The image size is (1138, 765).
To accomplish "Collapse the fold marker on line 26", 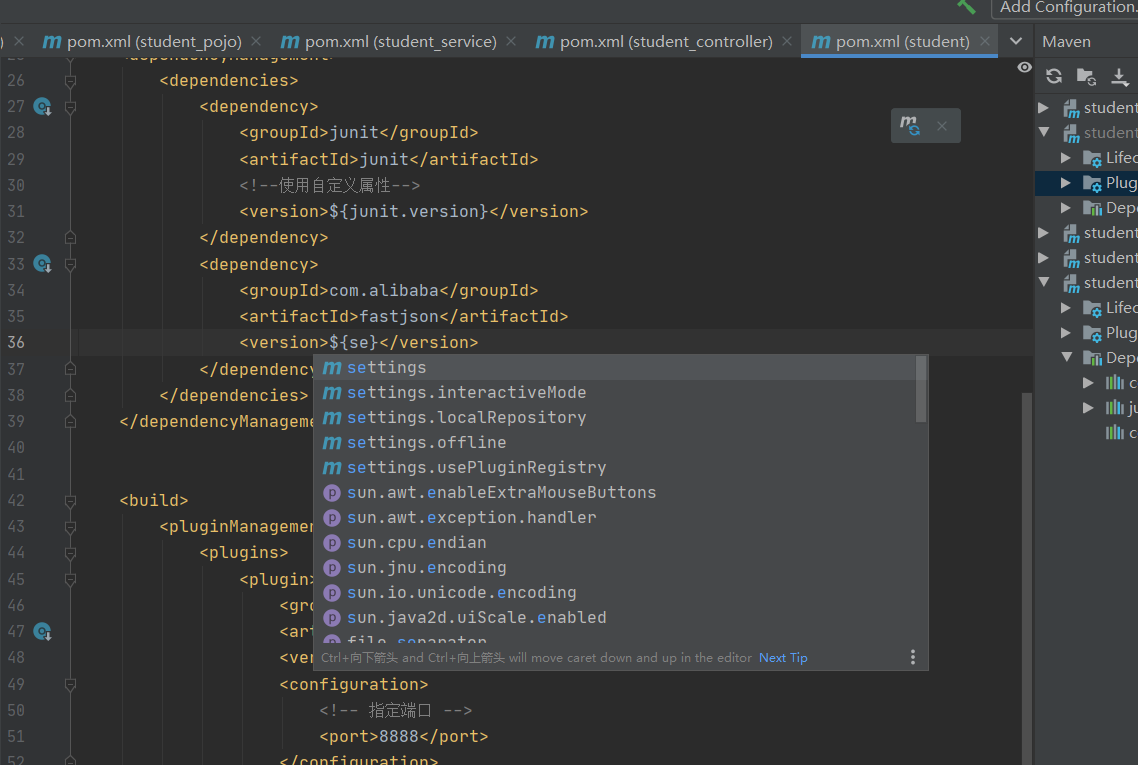I will coord(70,81).
